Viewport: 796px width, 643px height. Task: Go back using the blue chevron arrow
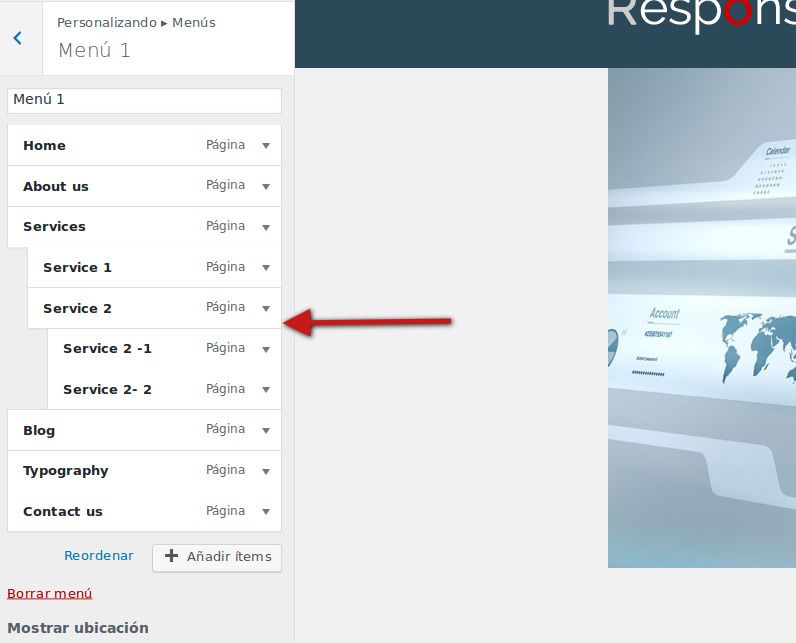pyautogui.click(x=18, y=38)
